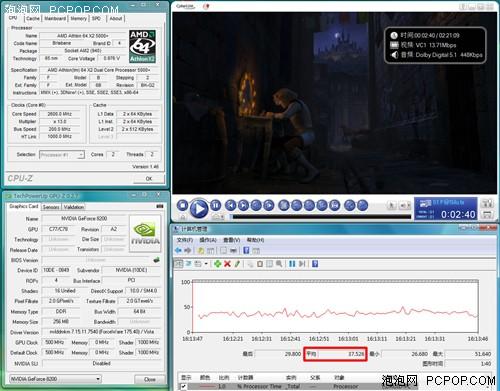Click the blue back arrow in computer management
The height and width of the screenshot is (391, 500).
[178, 250]
